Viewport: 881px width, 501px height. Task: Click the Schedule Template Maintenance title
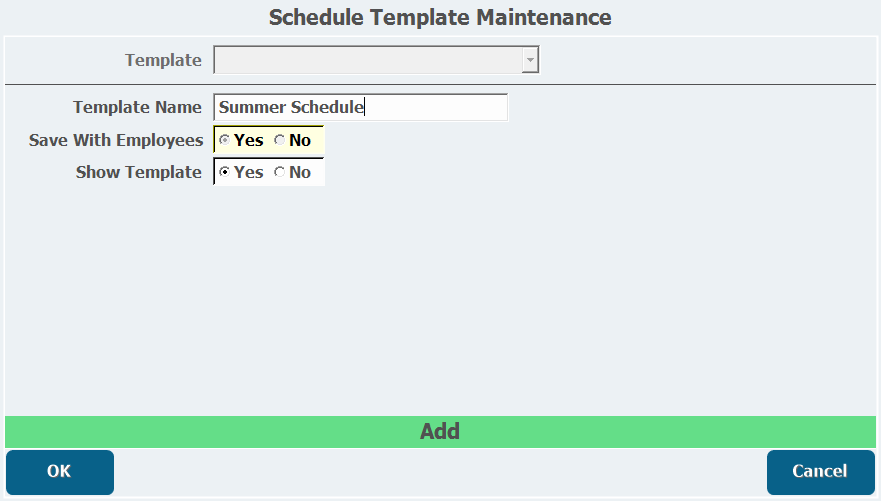click(440, 17)
